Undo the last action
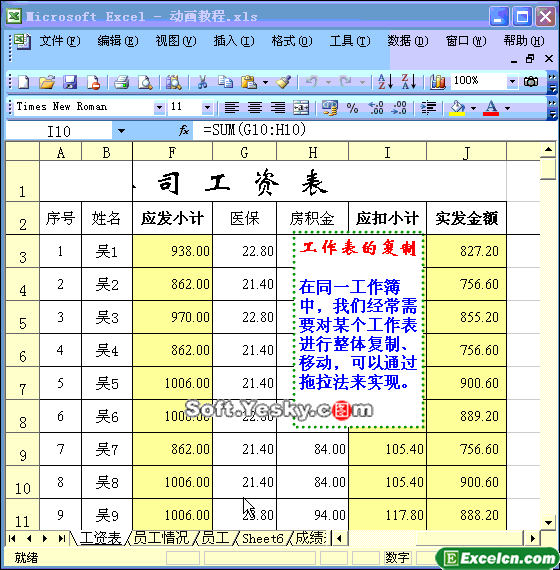Image resolution: width=560 pixels, height=570 pixels. tap(312, 82)
